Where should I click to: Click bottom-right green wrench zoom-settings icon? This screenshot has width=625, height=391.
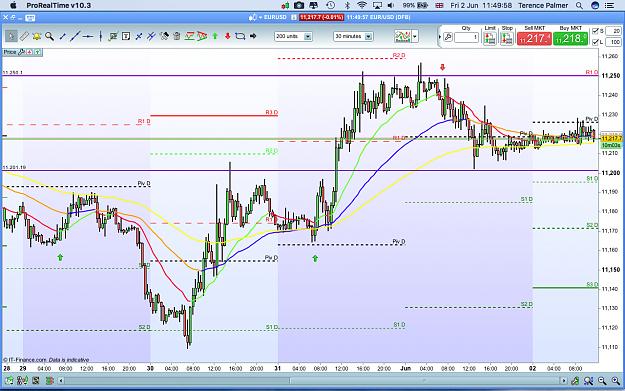(x=574, y=381)
